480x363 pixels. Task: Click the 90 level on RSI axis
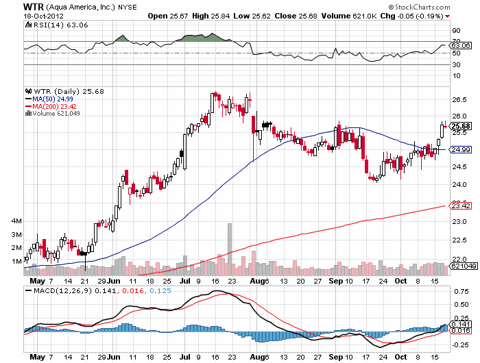coord(456,31)
